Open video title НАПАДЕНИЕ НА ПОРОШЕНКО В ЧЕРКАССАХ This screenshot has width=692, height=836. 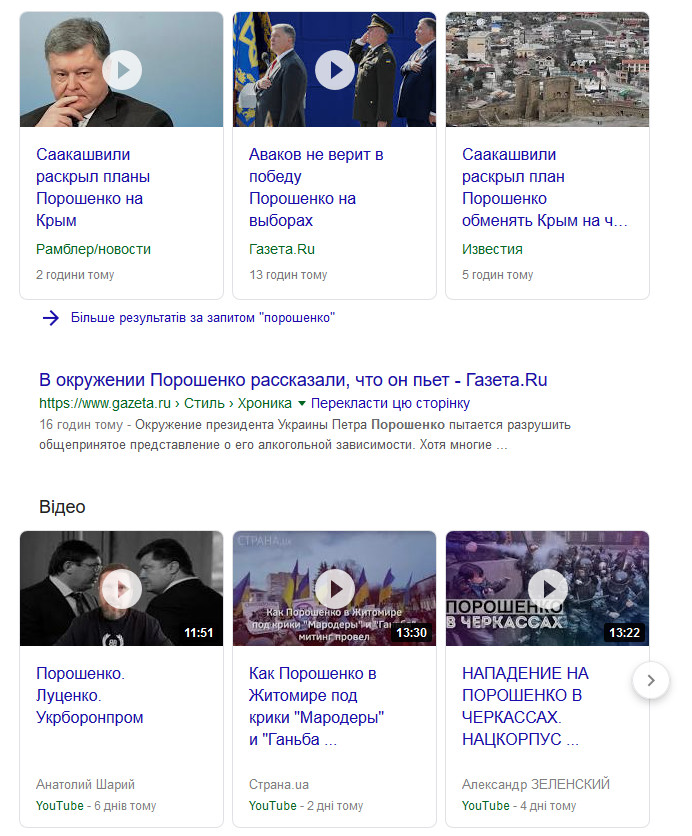pyautogui.click(x=525, y=706)
